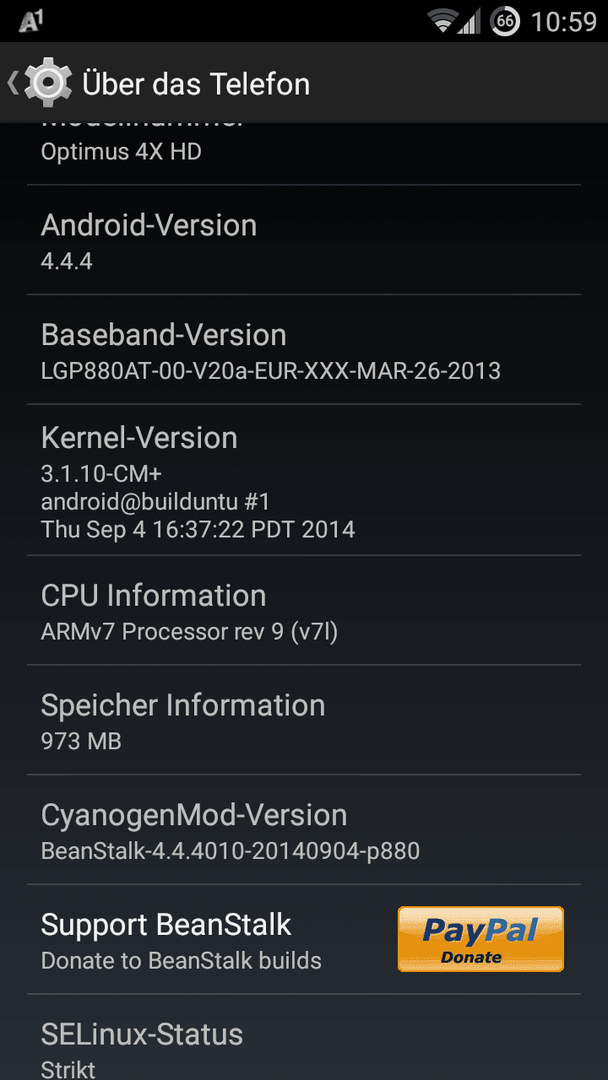Tap the Über das Telefon title
The height and width of the screenshot is (1080, 608).
pyautogui.click(x=196, y=84)
